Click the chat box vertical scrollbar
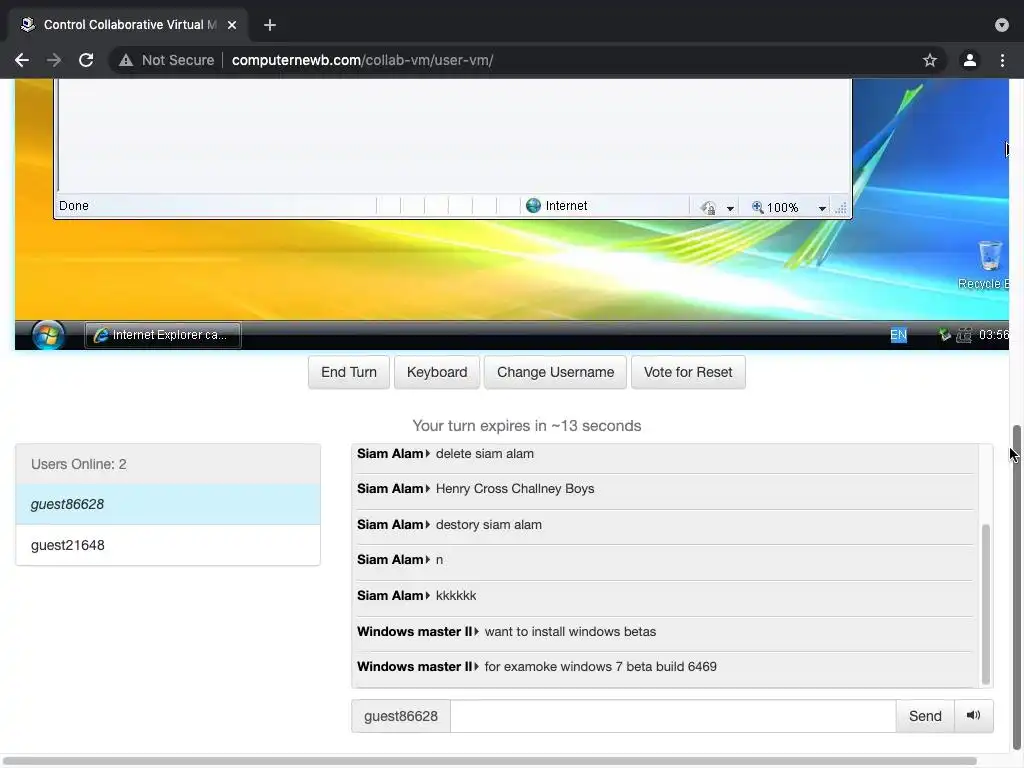The width and height of the screenshot is (1024, 768). (x=985, y=603)
